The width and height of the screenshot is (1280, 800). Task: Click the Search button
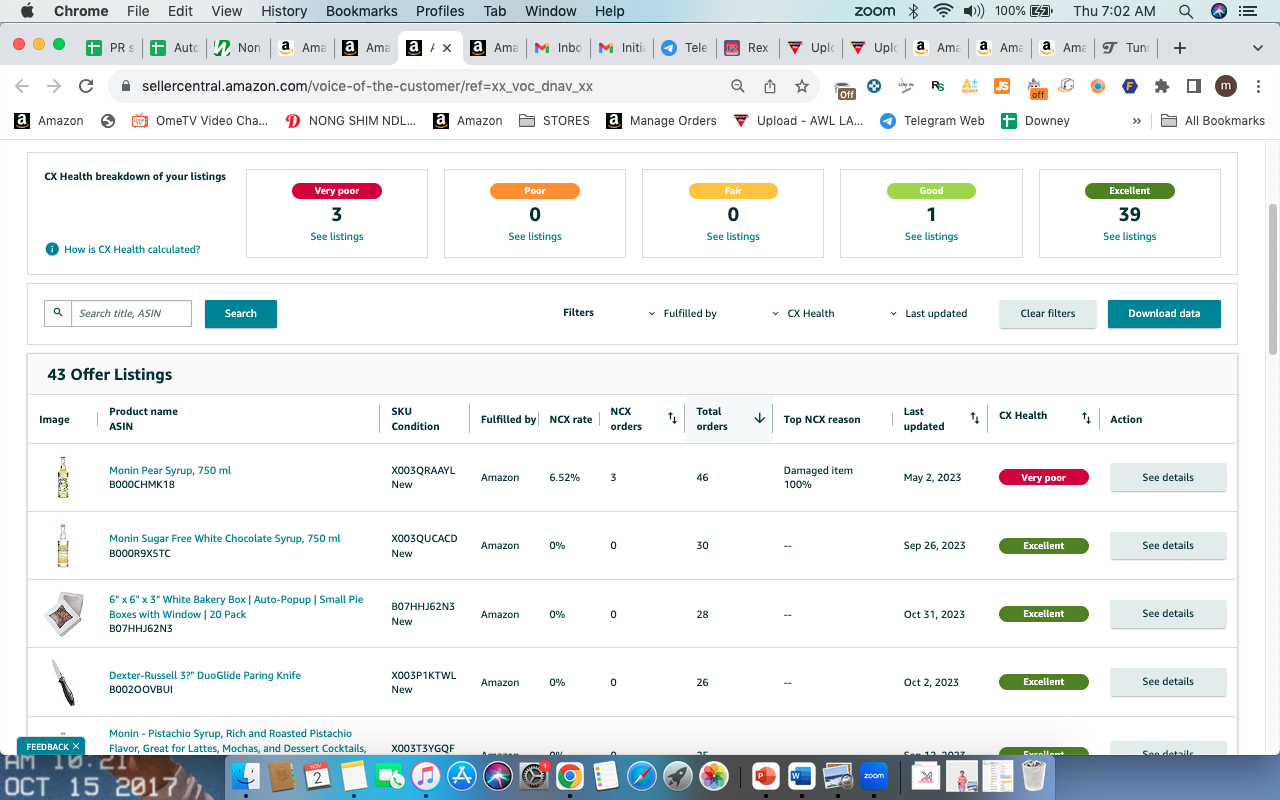pos(241,314)
